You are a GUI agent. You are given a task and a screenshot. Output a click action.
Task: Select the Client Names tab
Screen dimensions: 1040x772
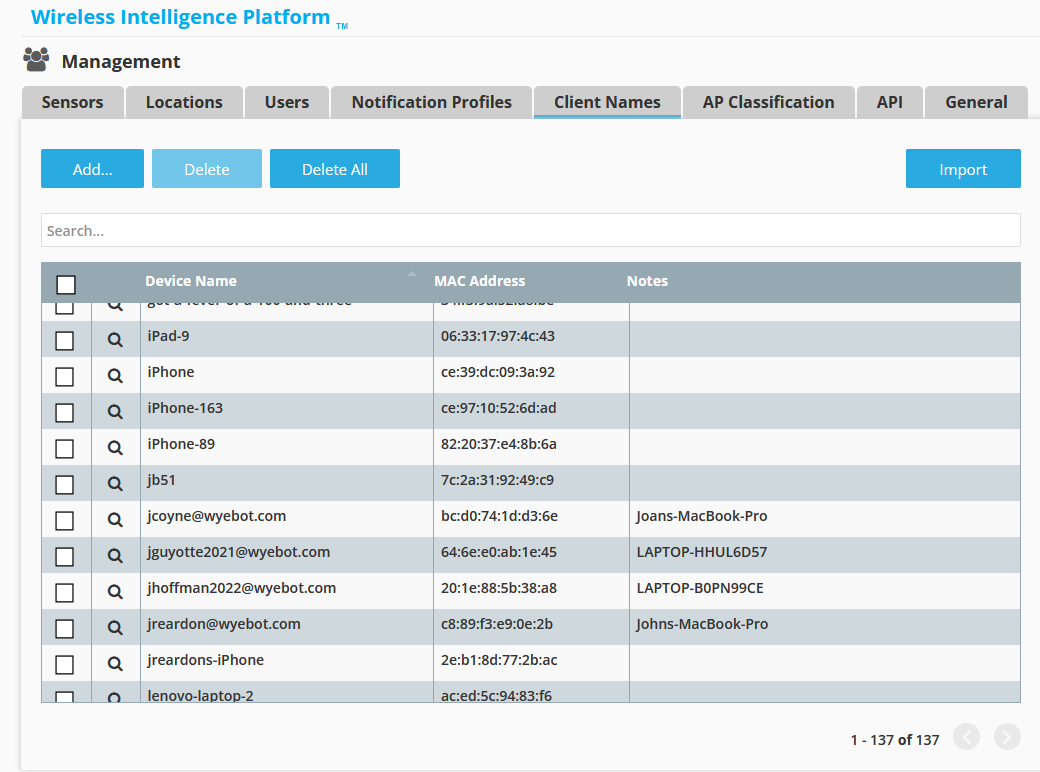tap(607, 102)
